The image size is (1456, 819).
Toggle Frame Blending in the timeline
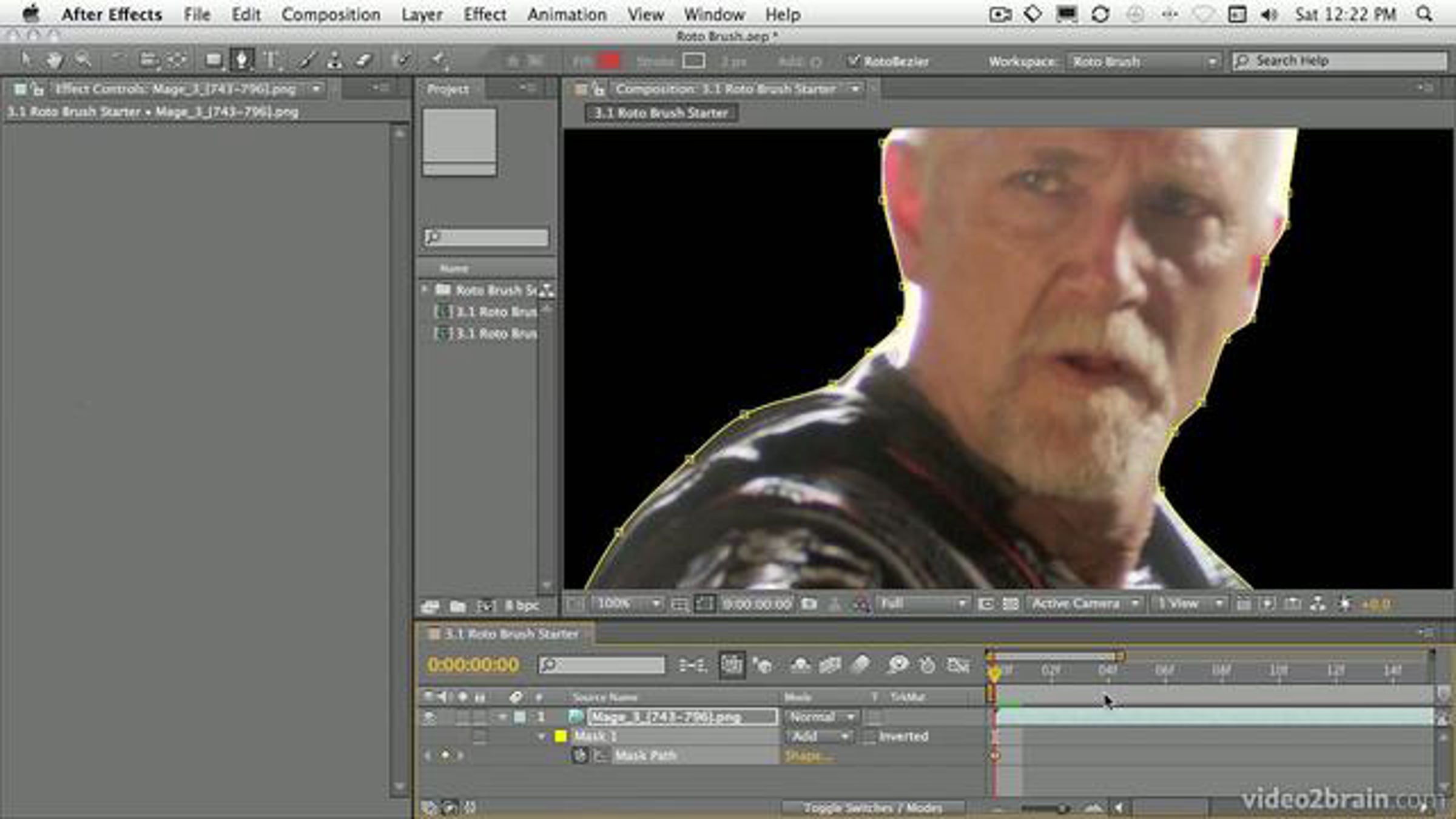click(x=829, y=666)
